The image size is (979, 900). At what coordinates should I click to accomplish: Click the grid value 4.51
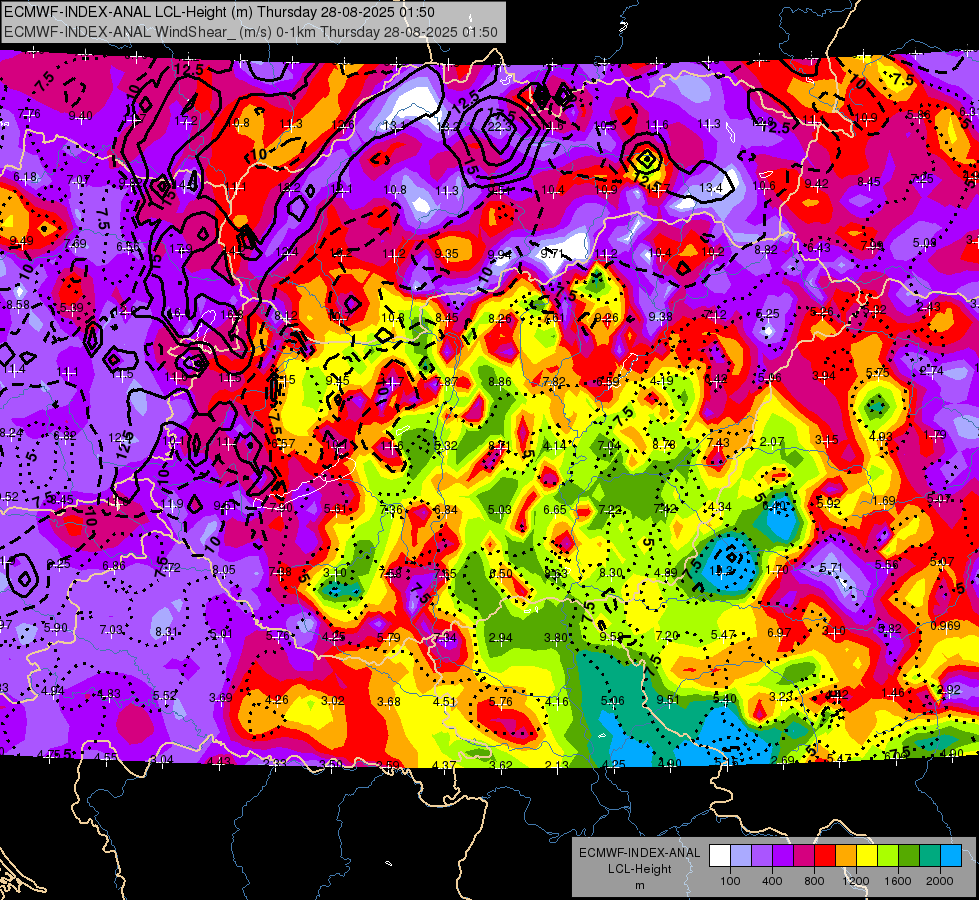[x=445, y=701]
